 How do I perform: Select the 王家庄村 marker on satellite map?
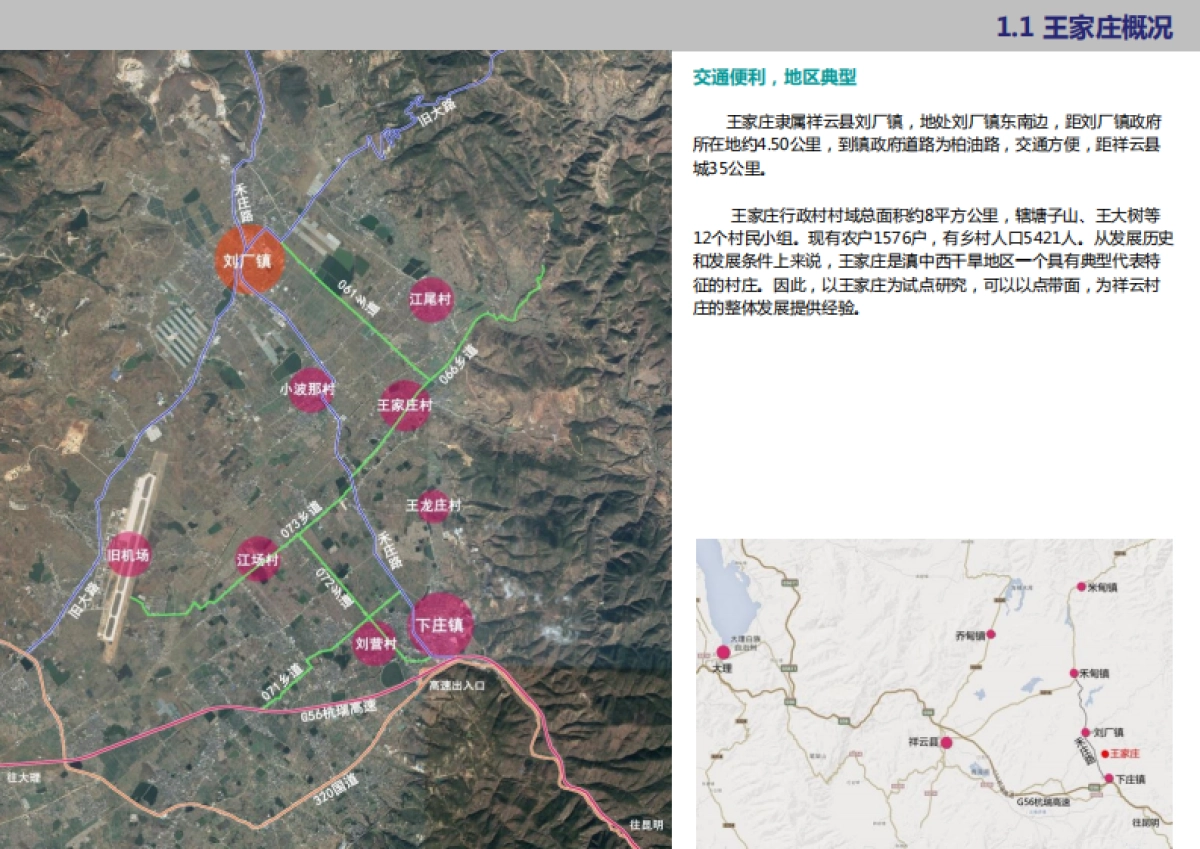(x=404, y=405)
